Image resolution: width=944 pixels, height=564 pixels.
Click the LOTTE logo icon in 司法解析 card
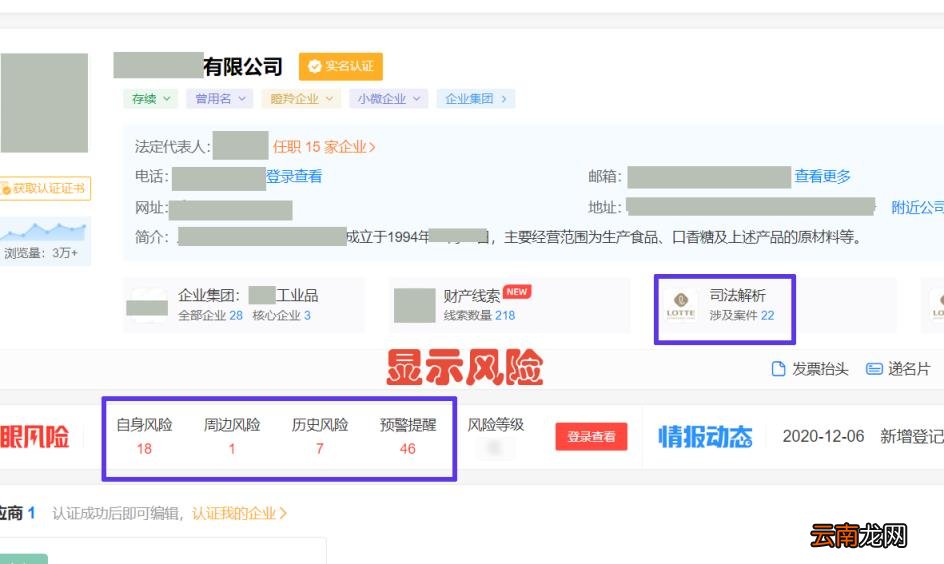point(680,305)
